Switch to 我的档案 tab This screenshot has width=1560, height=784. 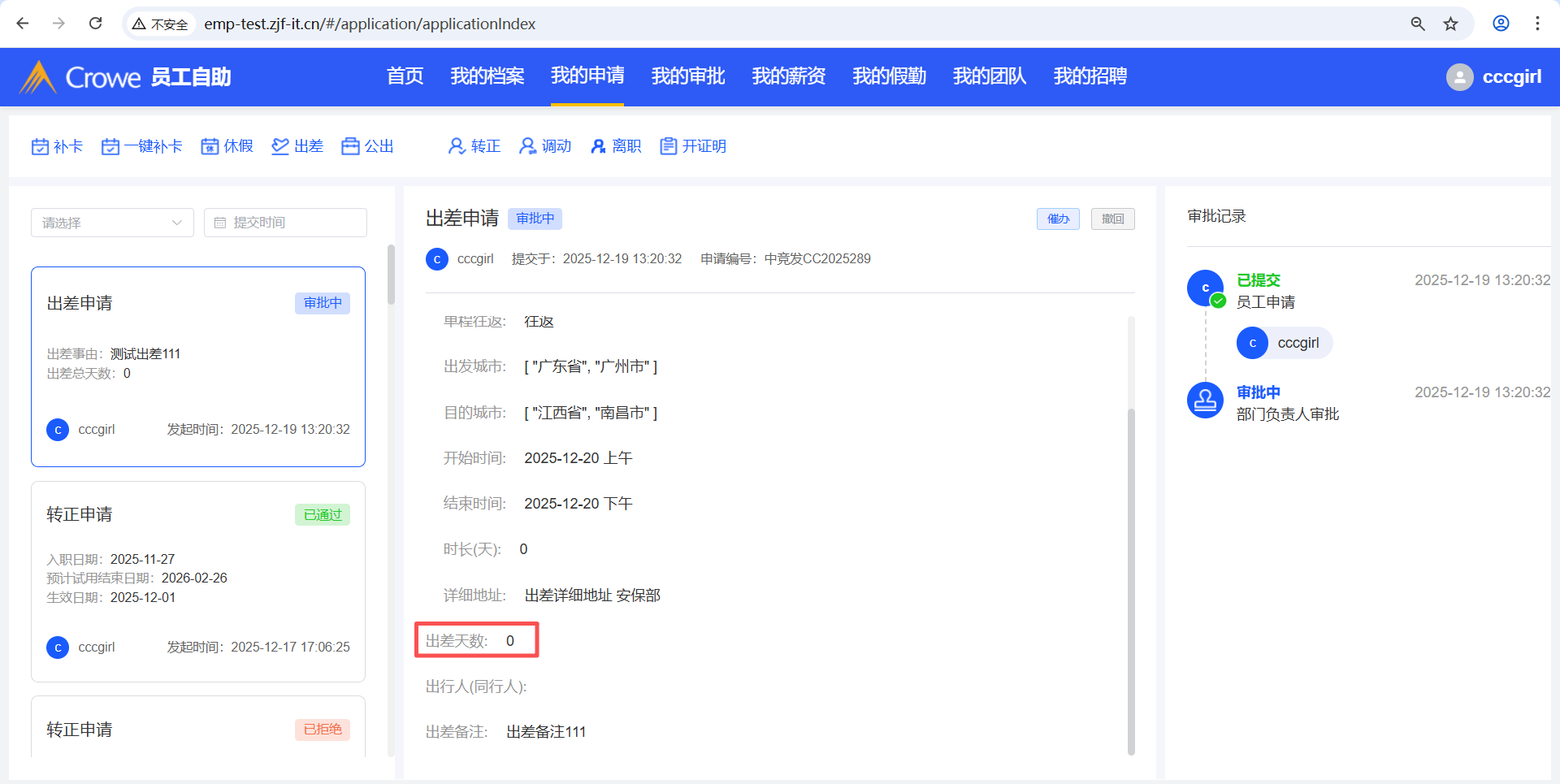click(487, 76)
